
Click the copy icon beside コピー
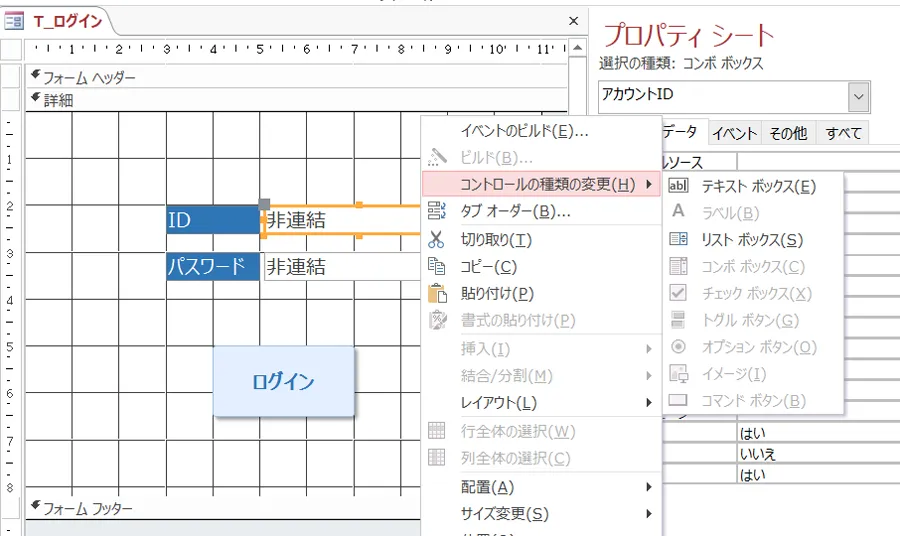coord(436,266)
